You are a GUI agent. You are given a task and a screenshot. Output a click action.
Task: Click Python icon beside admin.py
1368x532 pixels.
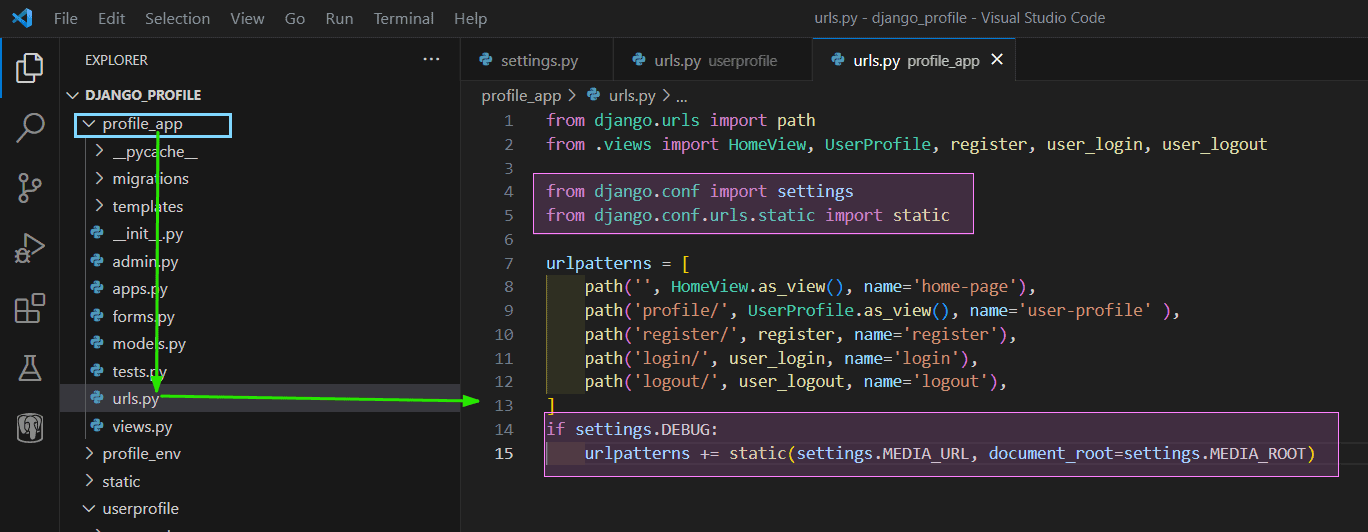97,262
